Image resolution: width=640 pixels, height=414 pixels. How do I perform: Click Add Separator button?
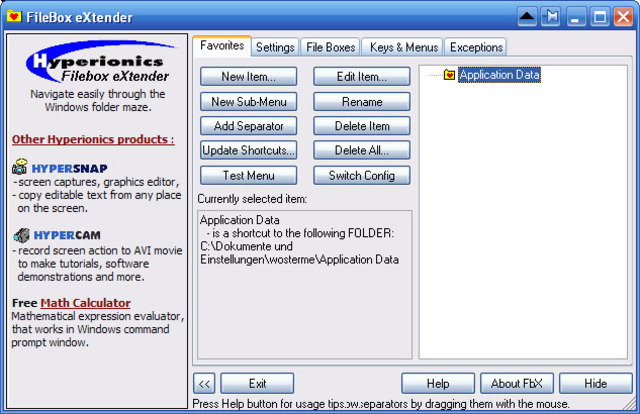pos(249,126)
